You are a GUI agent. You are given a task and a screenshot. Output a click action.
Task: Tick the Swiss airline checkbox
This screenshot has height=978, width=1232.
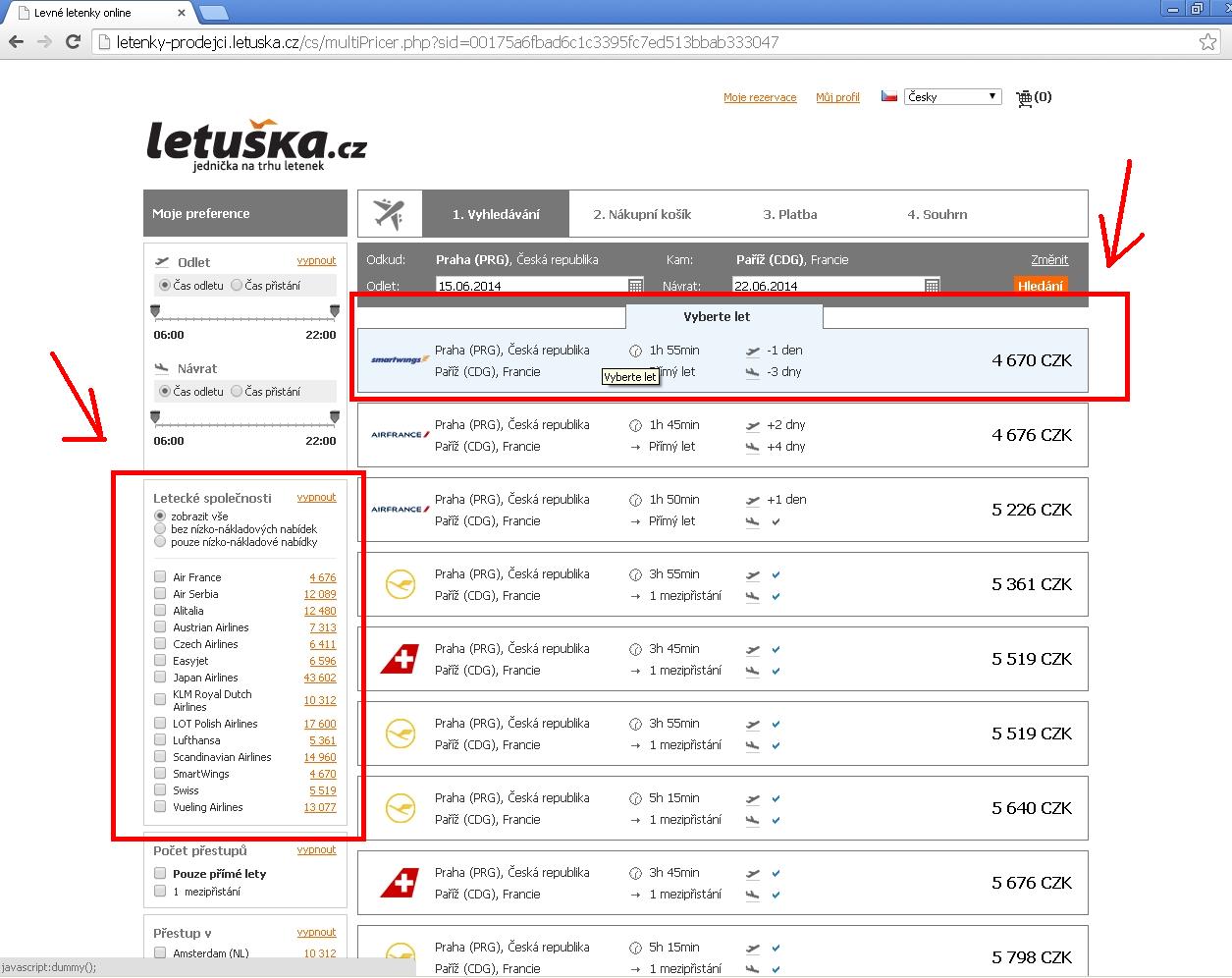[x=160, y=790]
